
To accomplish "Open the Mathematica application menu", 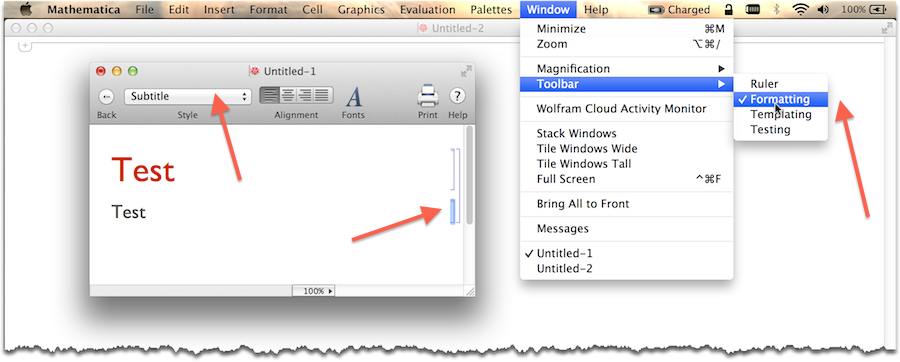I will pyautogui.click(x=84, y=10).
